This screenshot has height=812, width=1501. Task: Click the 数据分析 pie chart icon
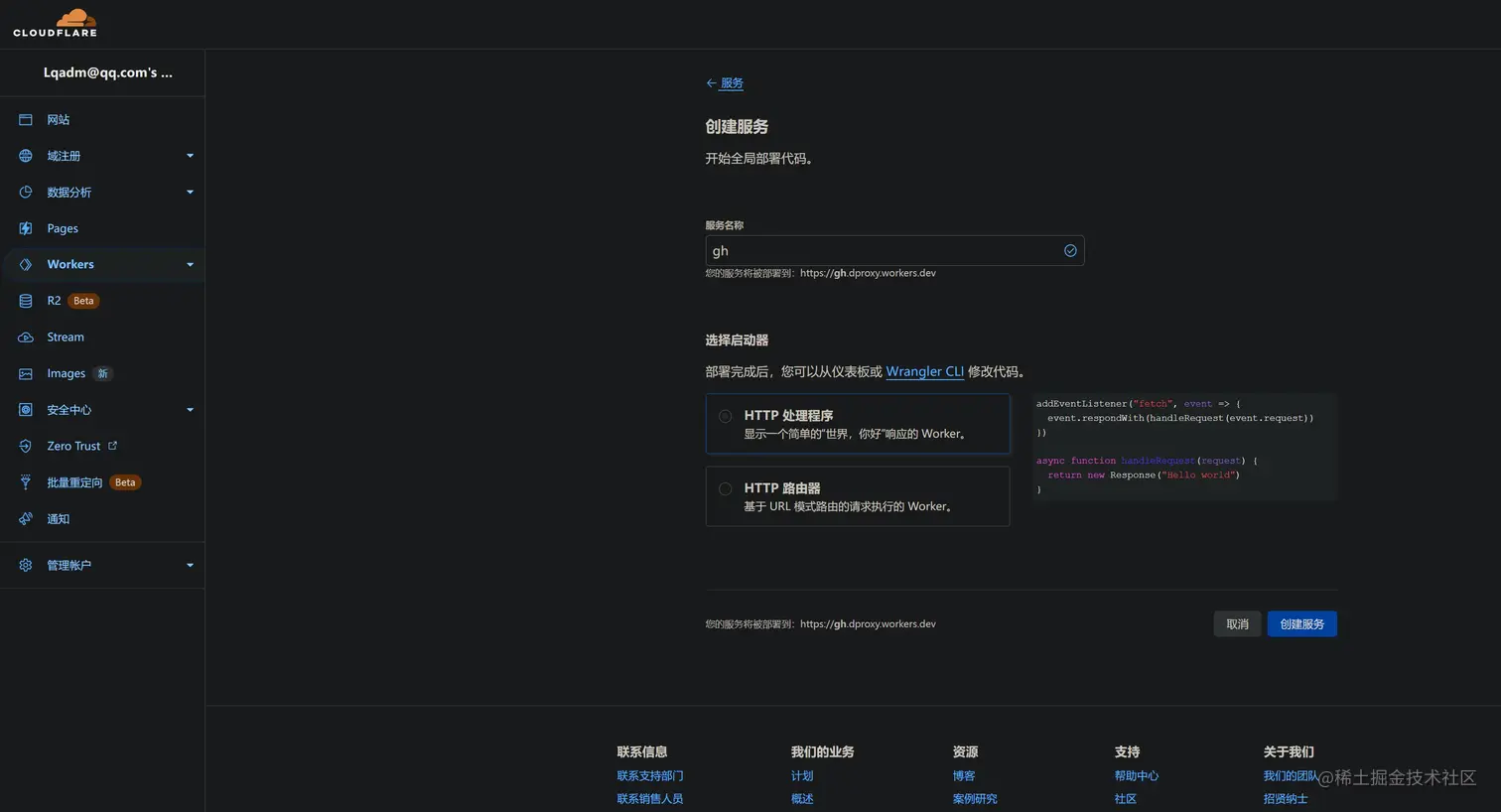26,192
